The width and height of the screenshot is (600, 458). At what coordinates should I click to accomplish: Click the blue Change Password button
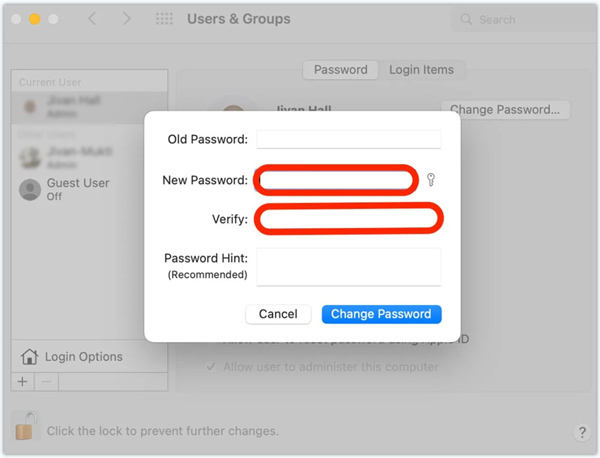382,314
